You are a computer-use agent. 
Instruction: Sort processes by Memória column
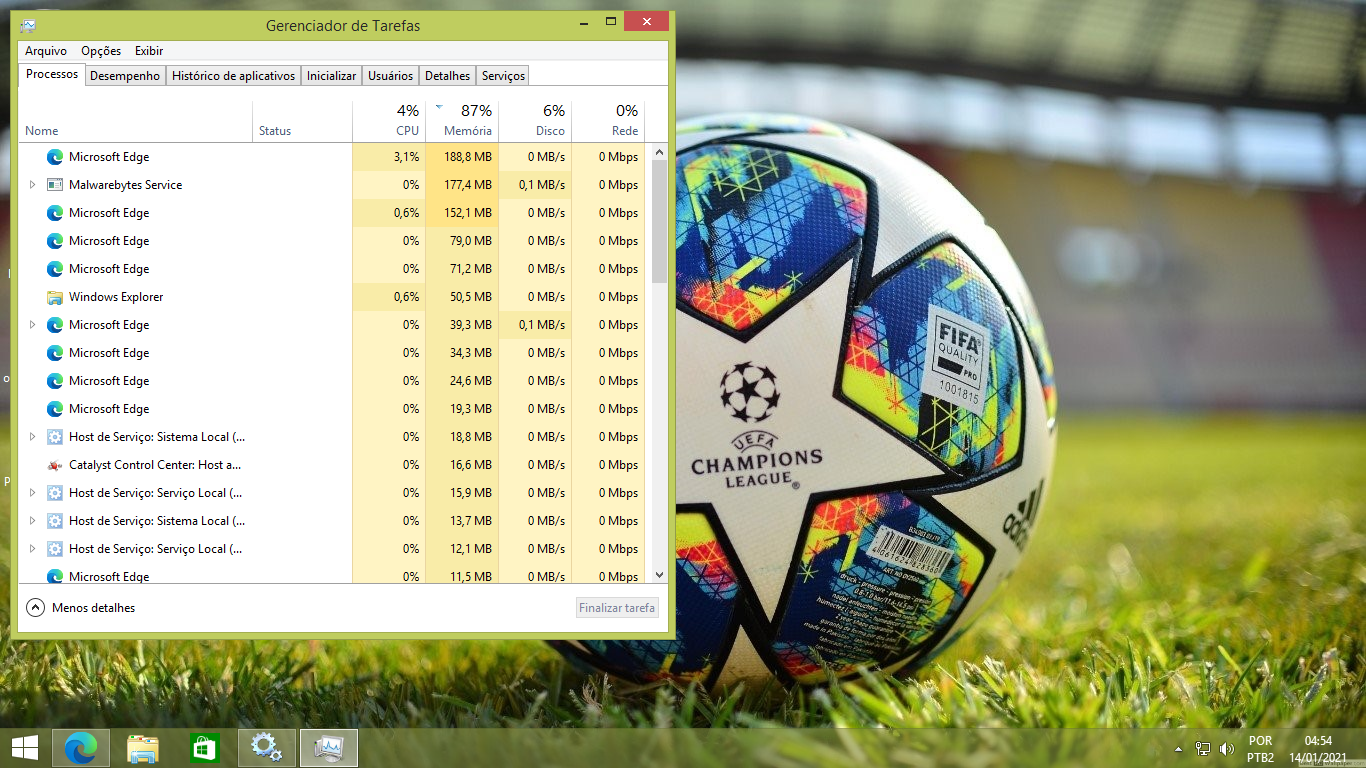click(x=462, y=121)
